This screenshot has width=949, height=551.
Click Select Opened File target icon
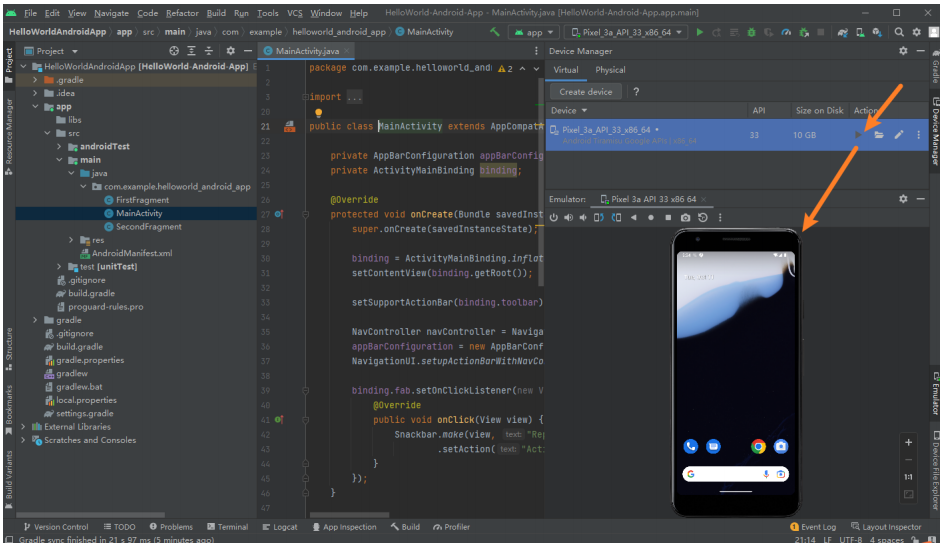(x=174, y=51)
